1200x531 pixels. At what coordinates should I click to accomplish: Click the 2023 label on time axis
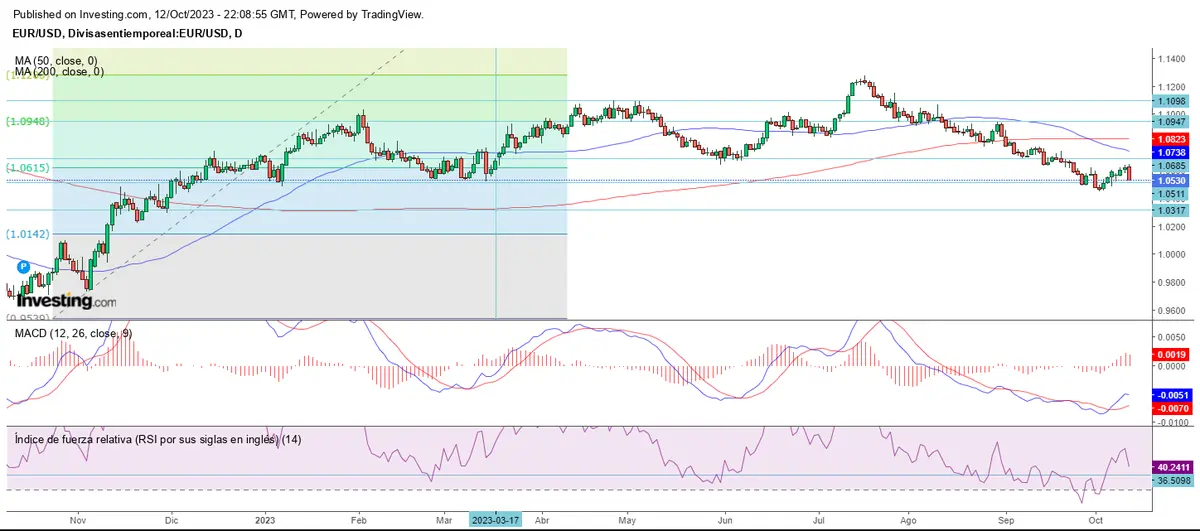coord(264,521)
